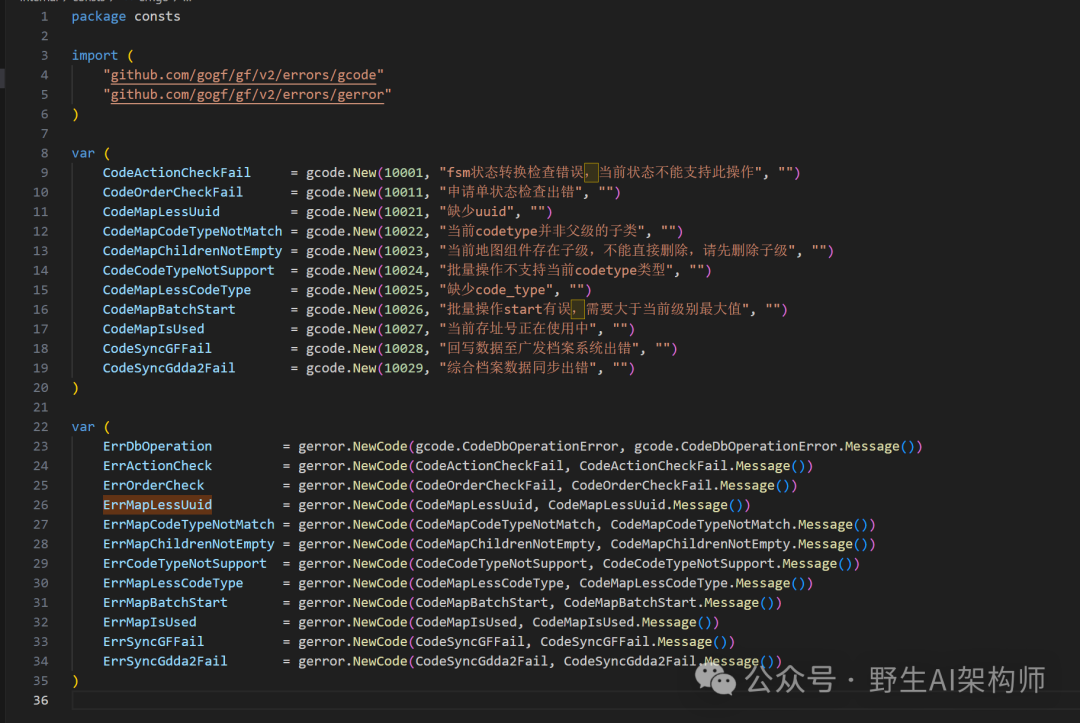
Task: Click CodeSyncGFFail on line 18
Action: point(157,348)
